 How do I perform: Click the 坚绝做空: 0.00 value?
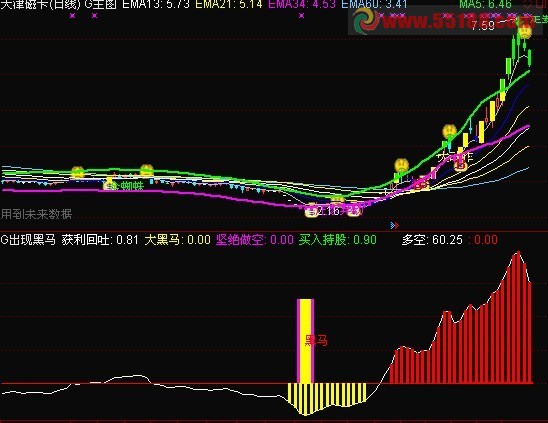click(255, 240)
